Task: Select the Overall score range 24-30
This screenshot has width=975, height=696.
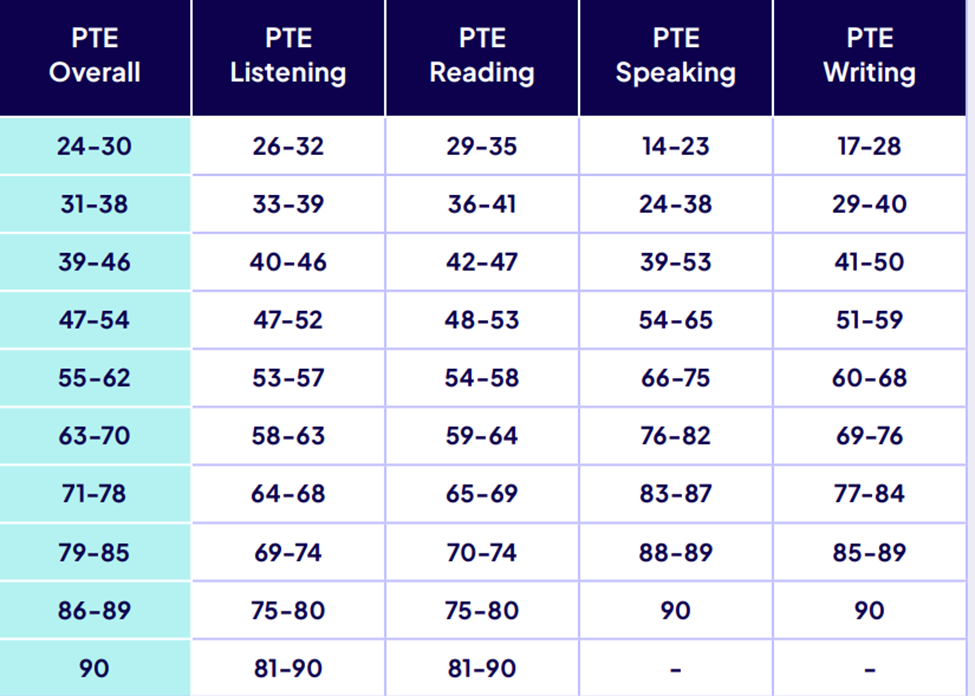Action: tap(94, 146)
